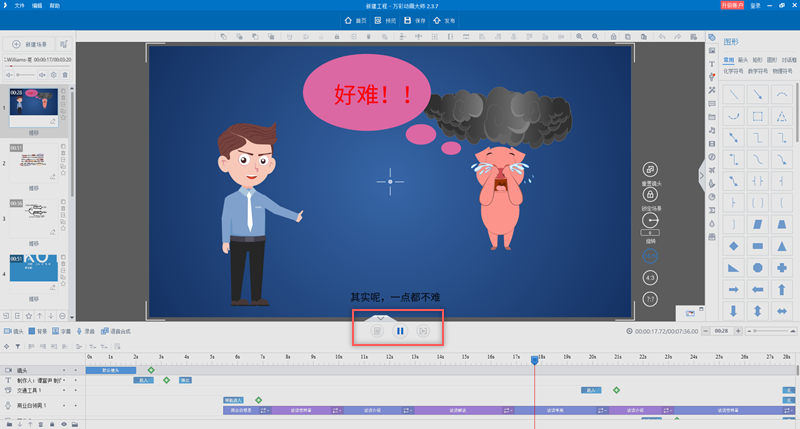The width and height of the screenshot is (800, 429).
Task: Select the down arrow shape
Action: [733, 311]
